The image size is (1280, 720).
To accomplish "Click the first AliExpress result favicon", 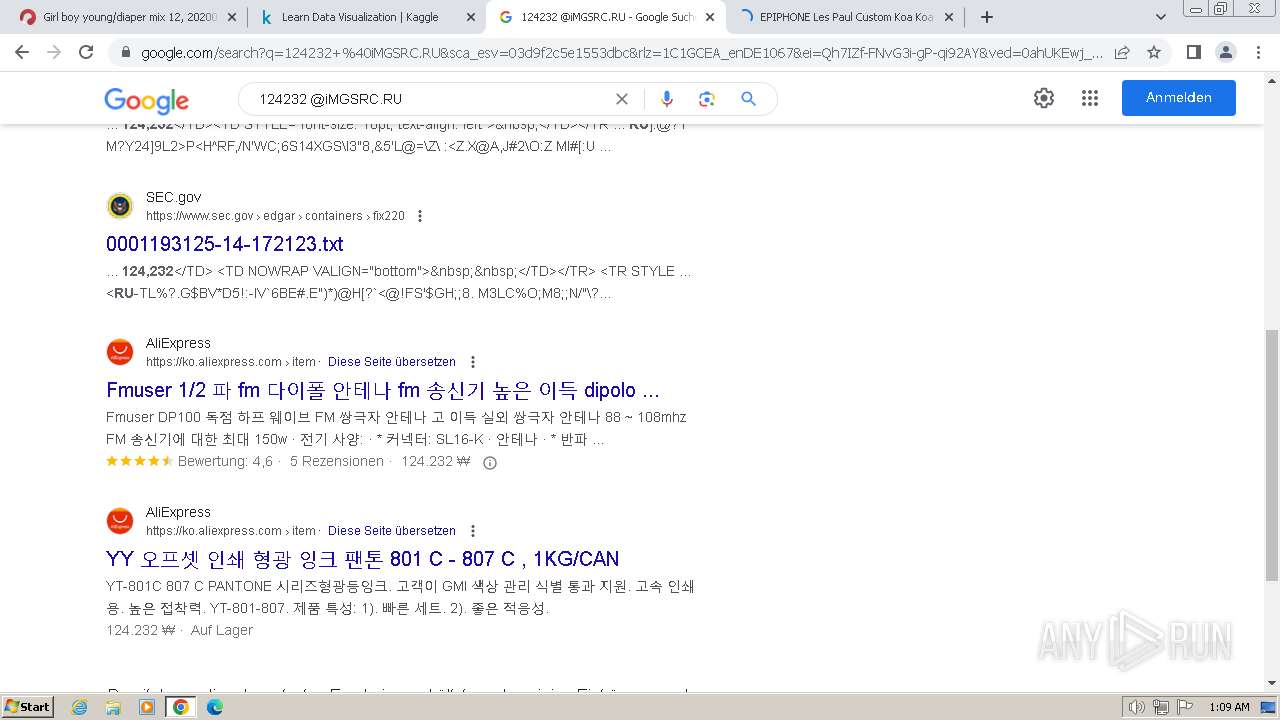I will click(x=120, y=352).
